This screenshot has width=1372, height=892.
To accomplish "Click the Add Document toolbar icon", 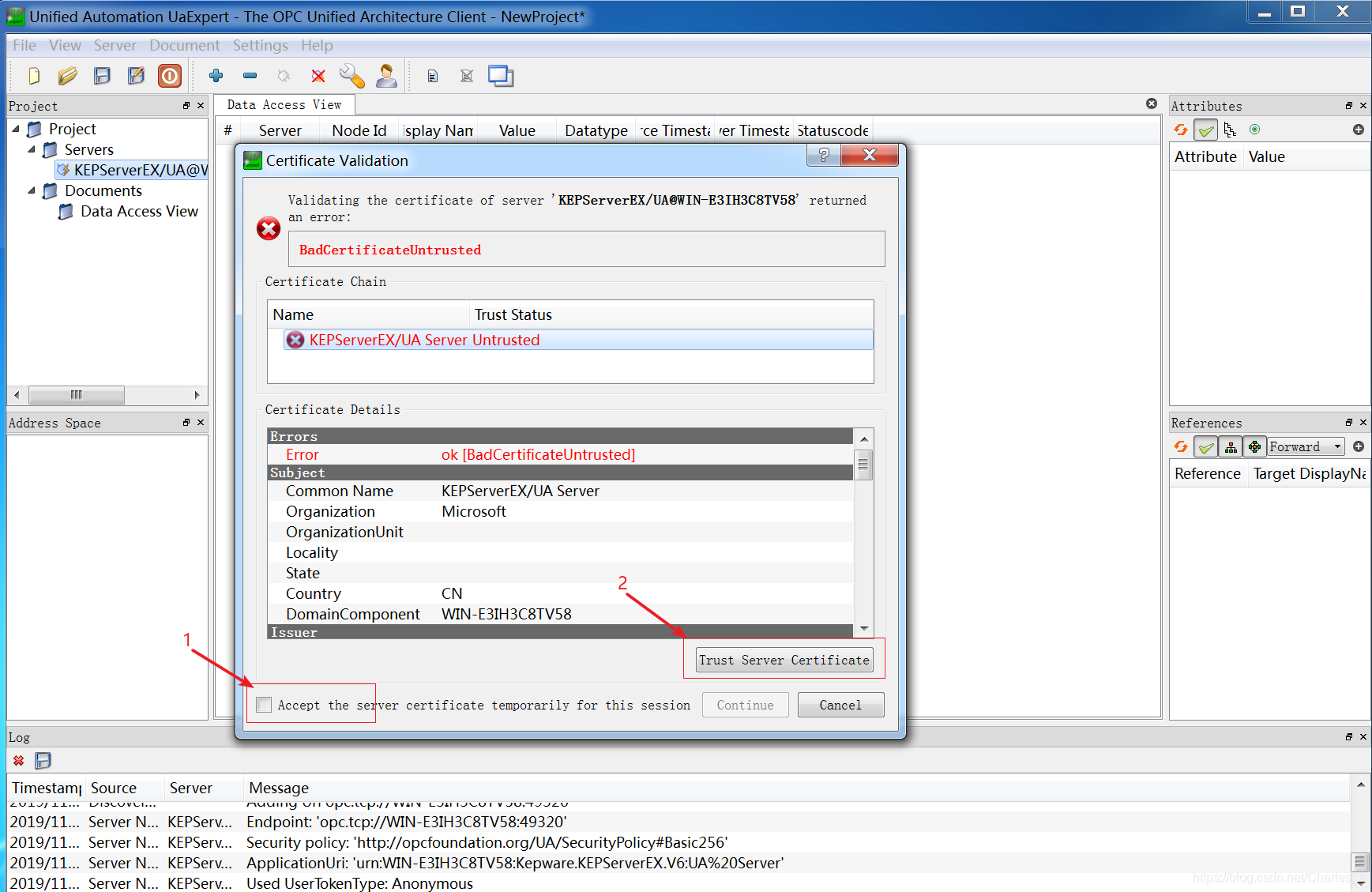I will click(433, 76).
